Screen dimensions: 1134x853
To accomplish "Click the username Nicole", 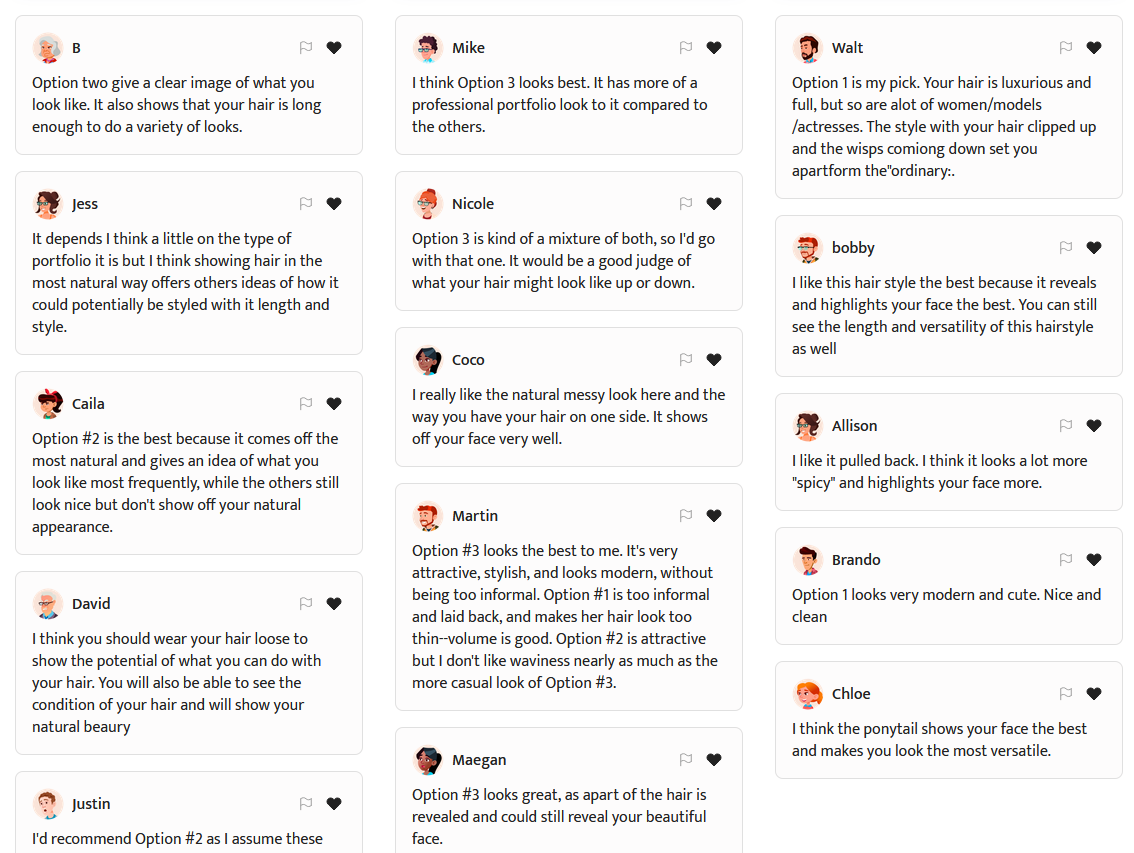I will click(x=473, y=204).
